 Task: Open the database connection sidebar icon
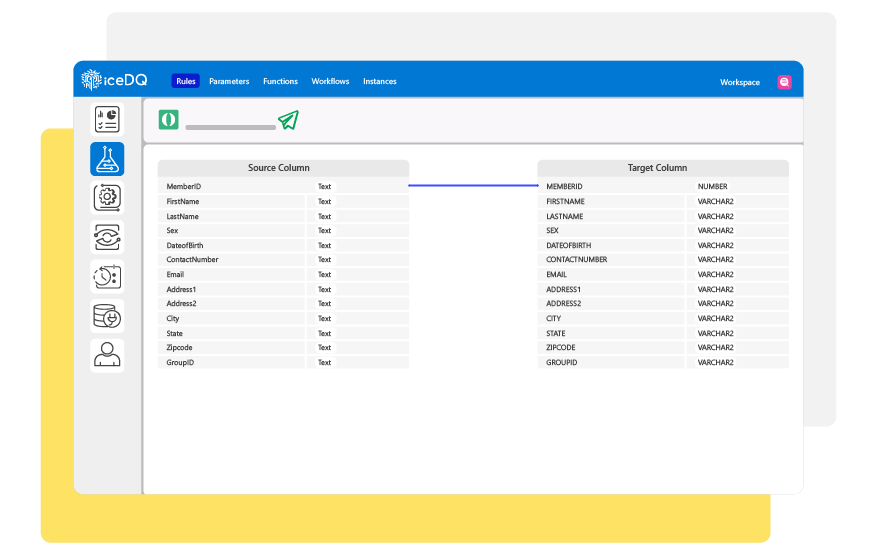point(107,316)
